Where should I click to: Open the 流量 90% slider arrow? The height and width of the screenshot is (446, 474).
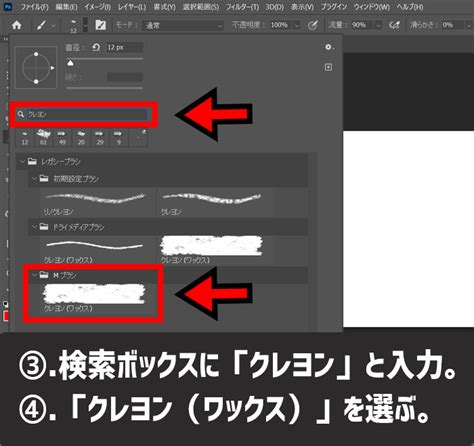(x=378, y=25)
